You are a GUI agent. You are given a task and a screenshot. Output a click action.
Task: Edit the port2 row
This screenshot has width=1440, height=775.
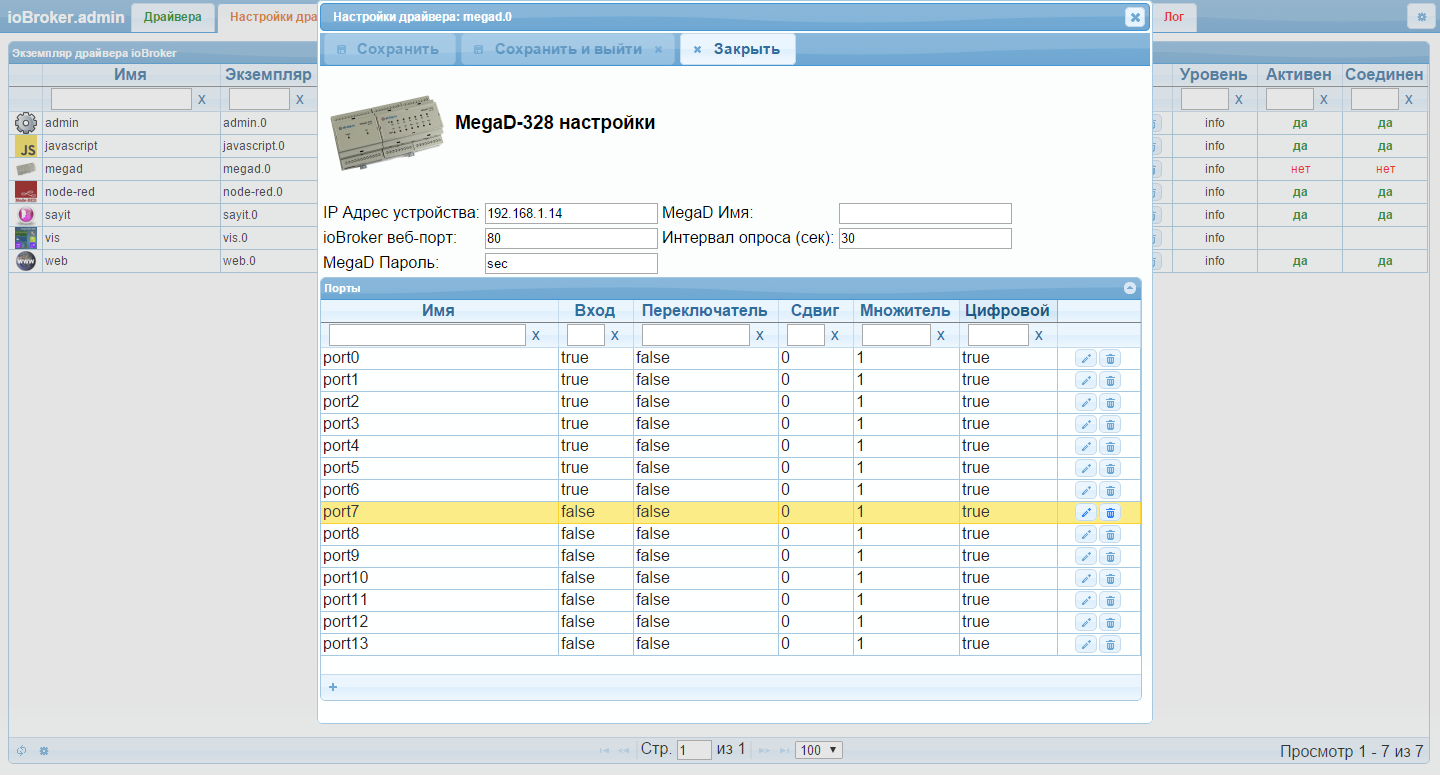click(1086, 402)
